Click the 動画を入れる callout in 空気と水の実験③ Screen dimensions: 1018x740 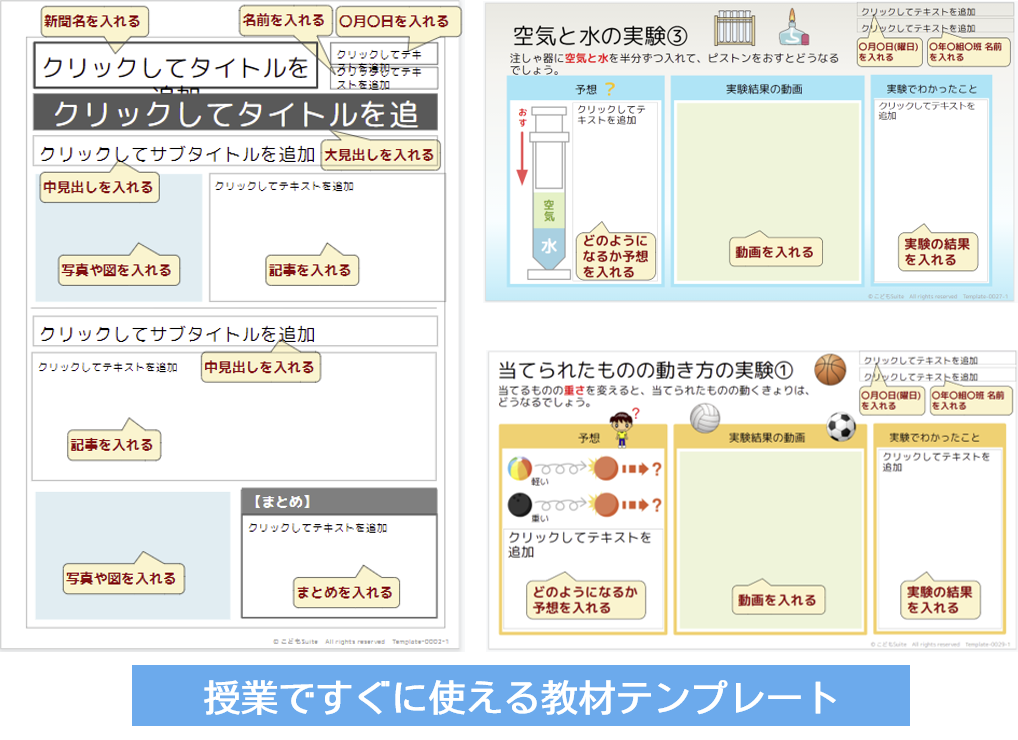click(775, 253)
